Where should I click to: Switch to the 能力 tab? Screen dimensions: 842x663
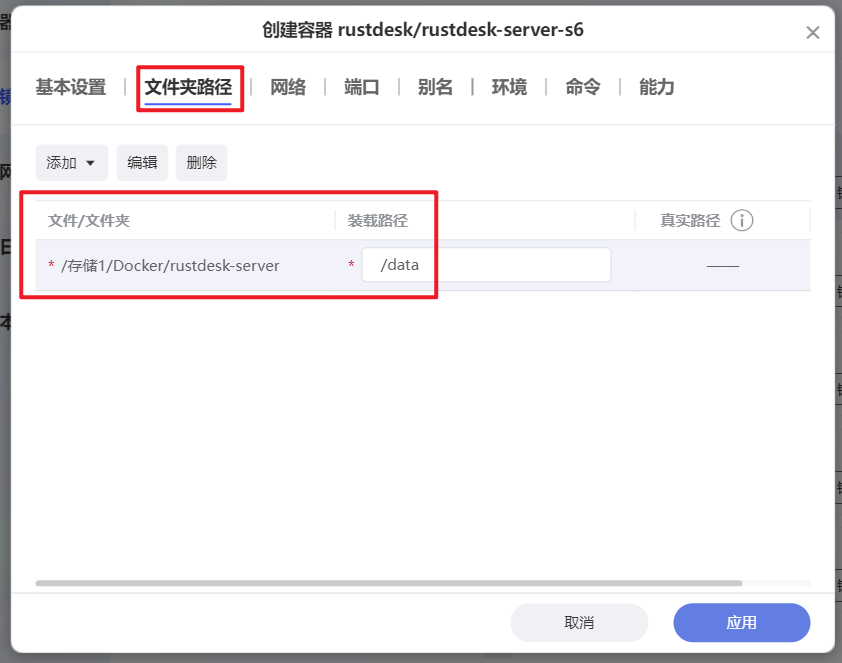point(655,87)
